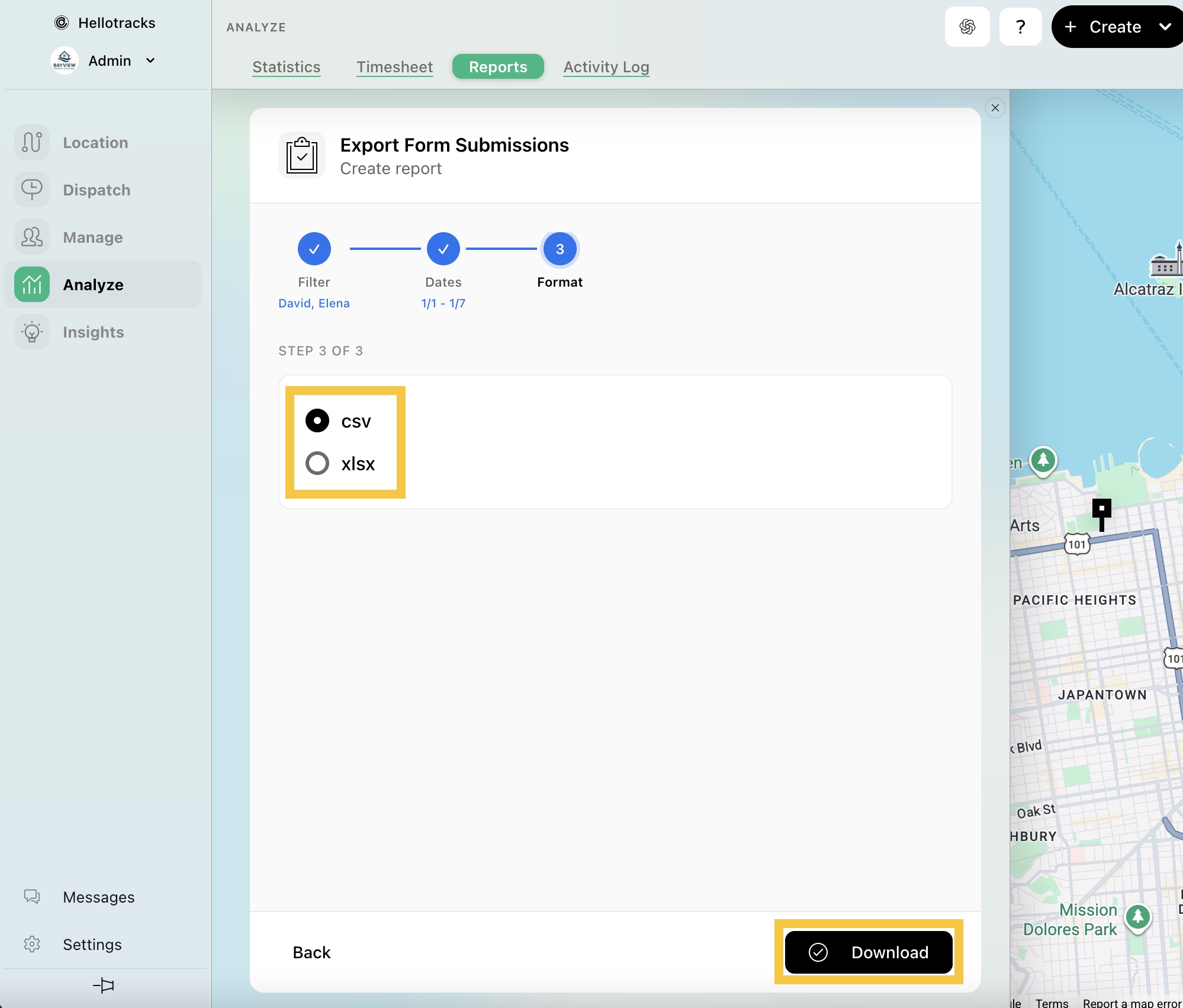Open the help question mark button
1183x1008 pixels.
click(1020, 27)
